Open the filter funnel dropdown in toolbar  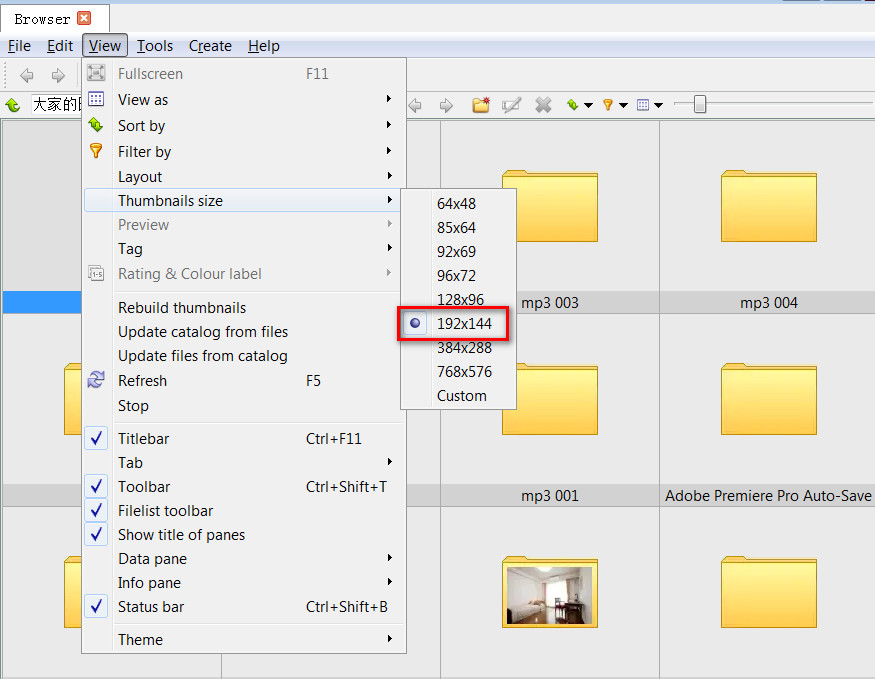[x=612, y=105]
